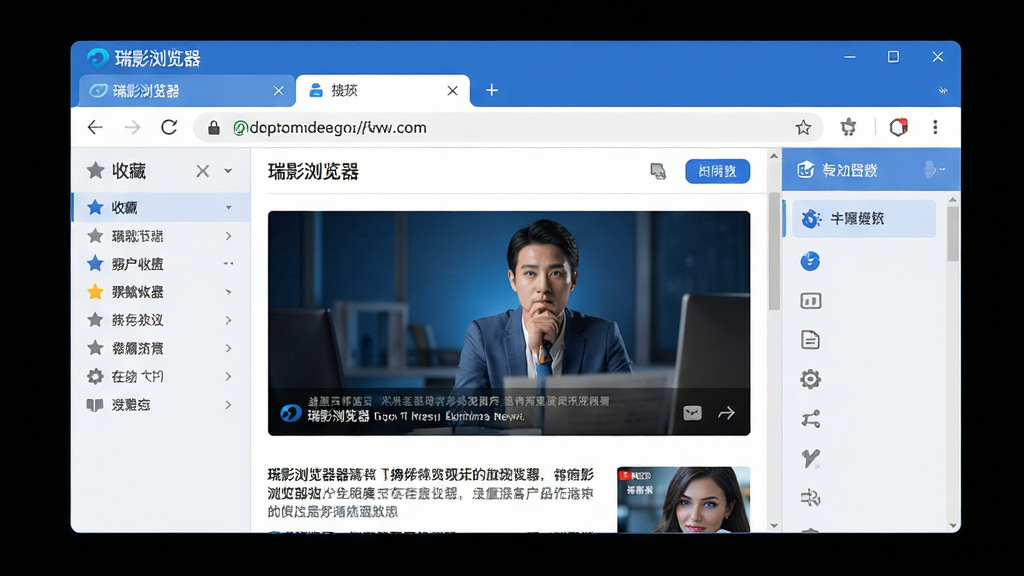Image resolution: width=1024 pixels, height=576 pixels.
Task: Click the Y-shaped icon in right panel
Action: 810,459
